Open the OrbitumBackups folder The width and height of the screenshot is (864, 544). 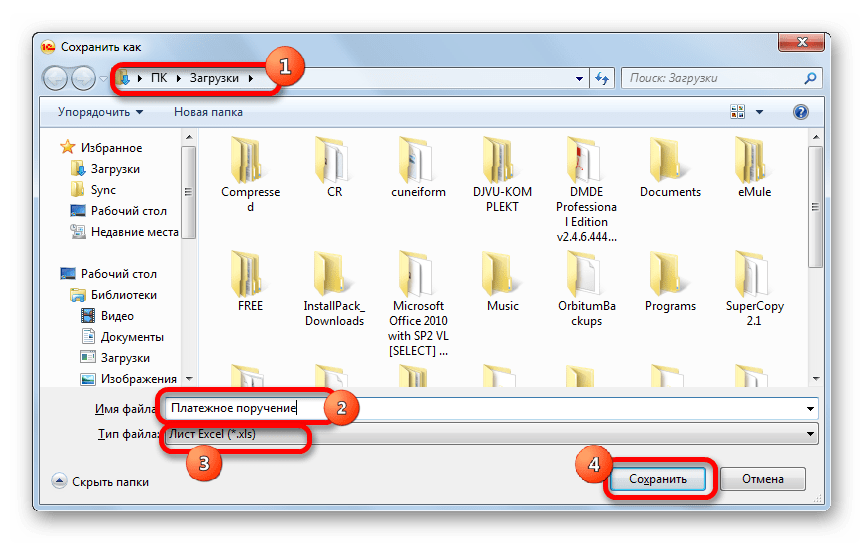pyautogui.click(x=586, y=289)
